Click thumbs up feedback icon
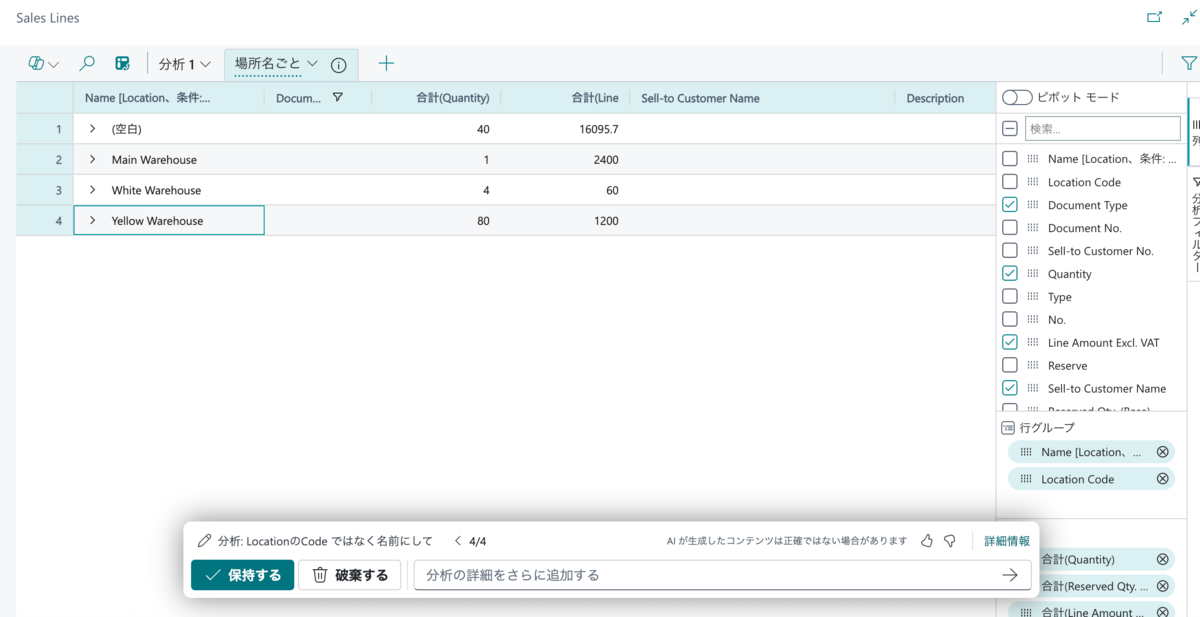Screen dimensions: 1200x617 click(x=927, y=541)
